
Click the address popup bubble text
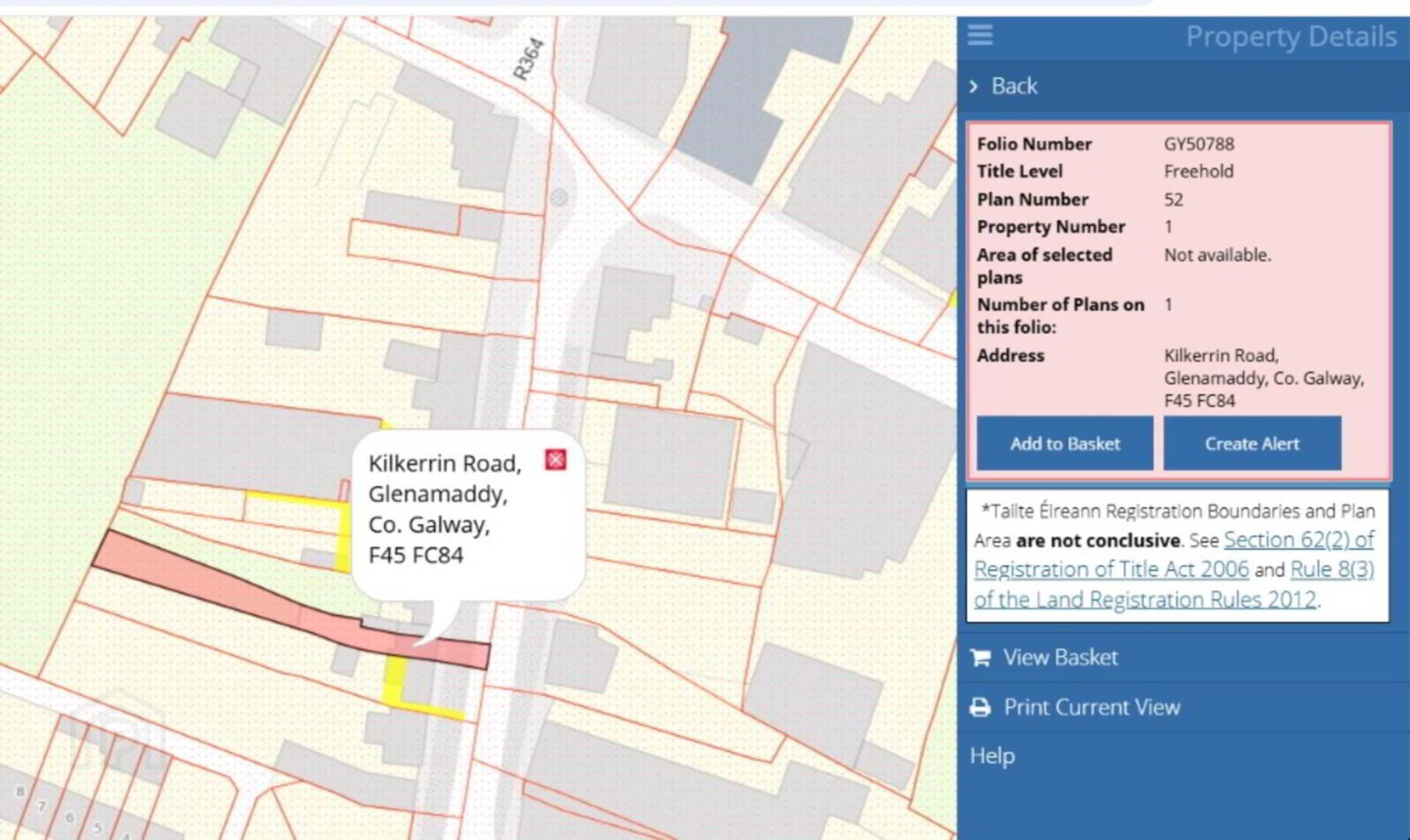coord(444,509)
